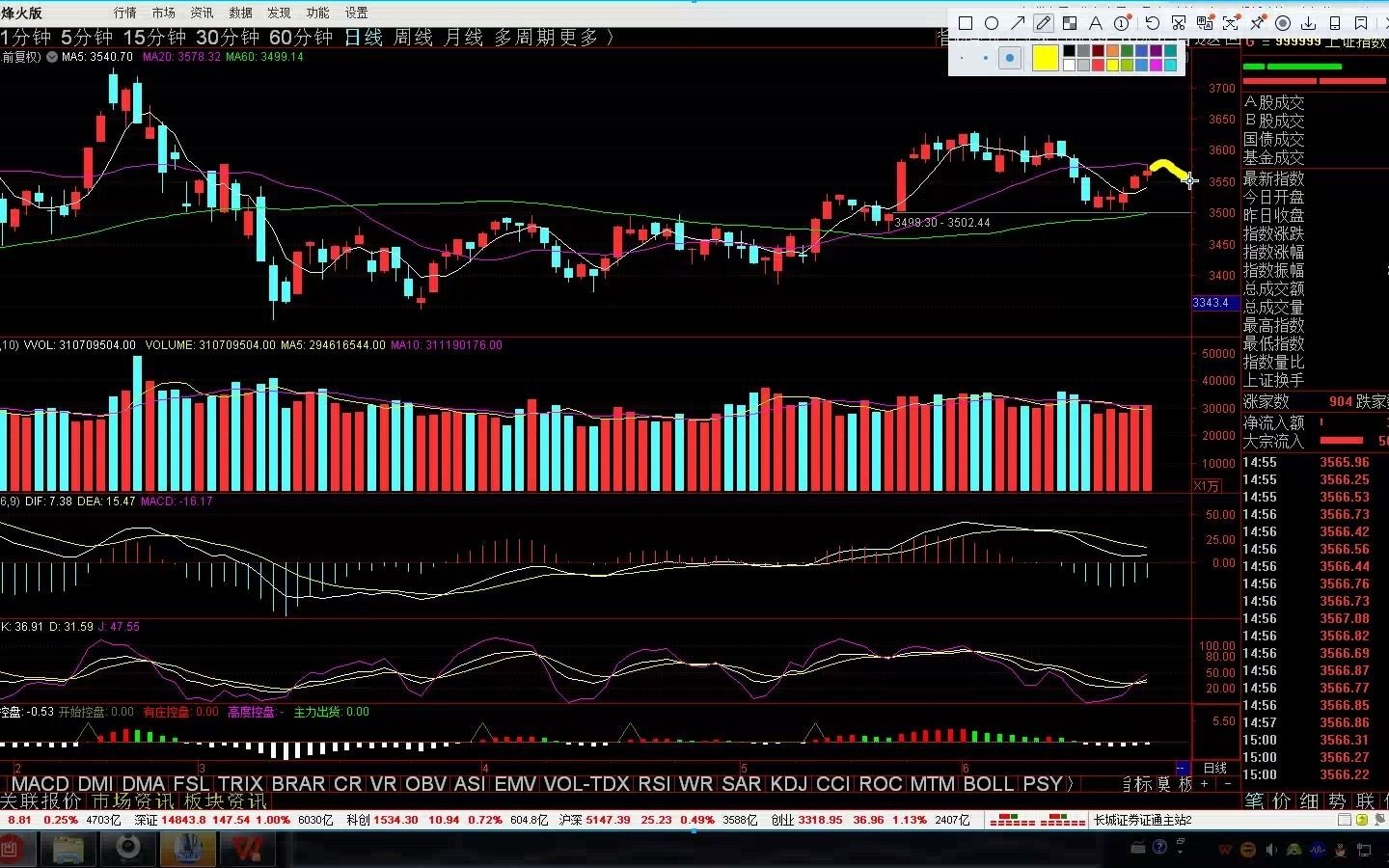Viewport: 1389px width, 868px height.
Task: Select the ellipse drawing tool
Action: point(992,23)
